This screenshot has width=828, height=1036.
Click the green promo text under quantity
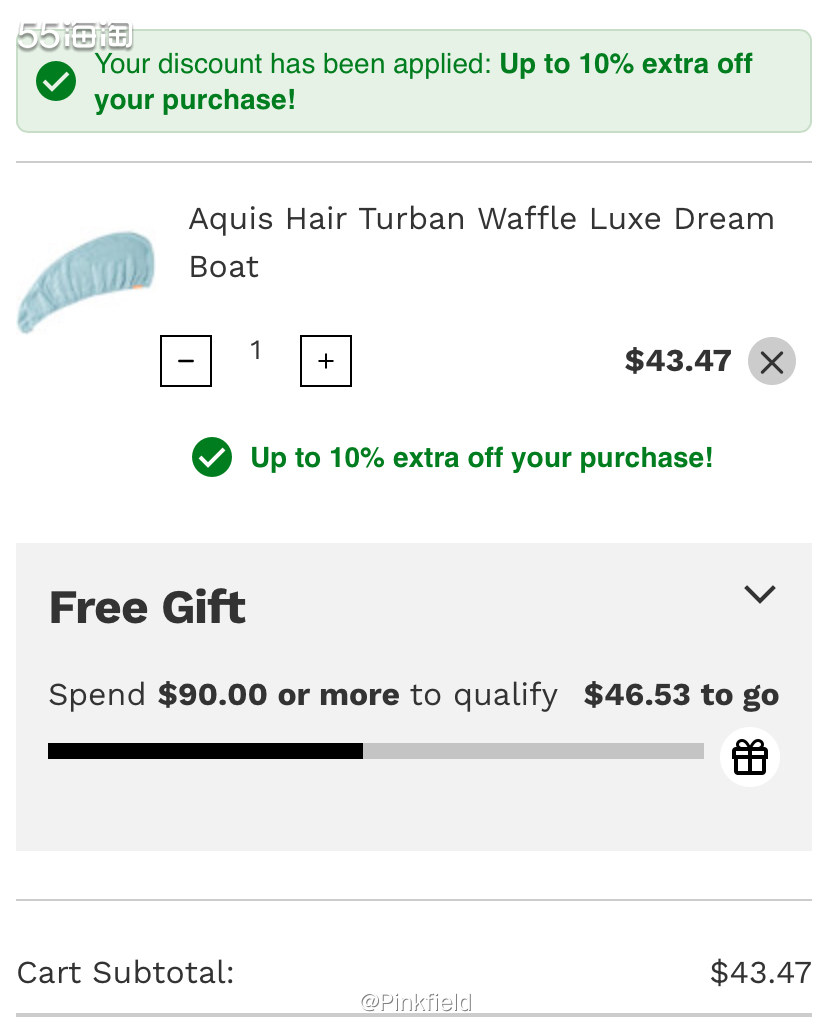coord(481,458)
